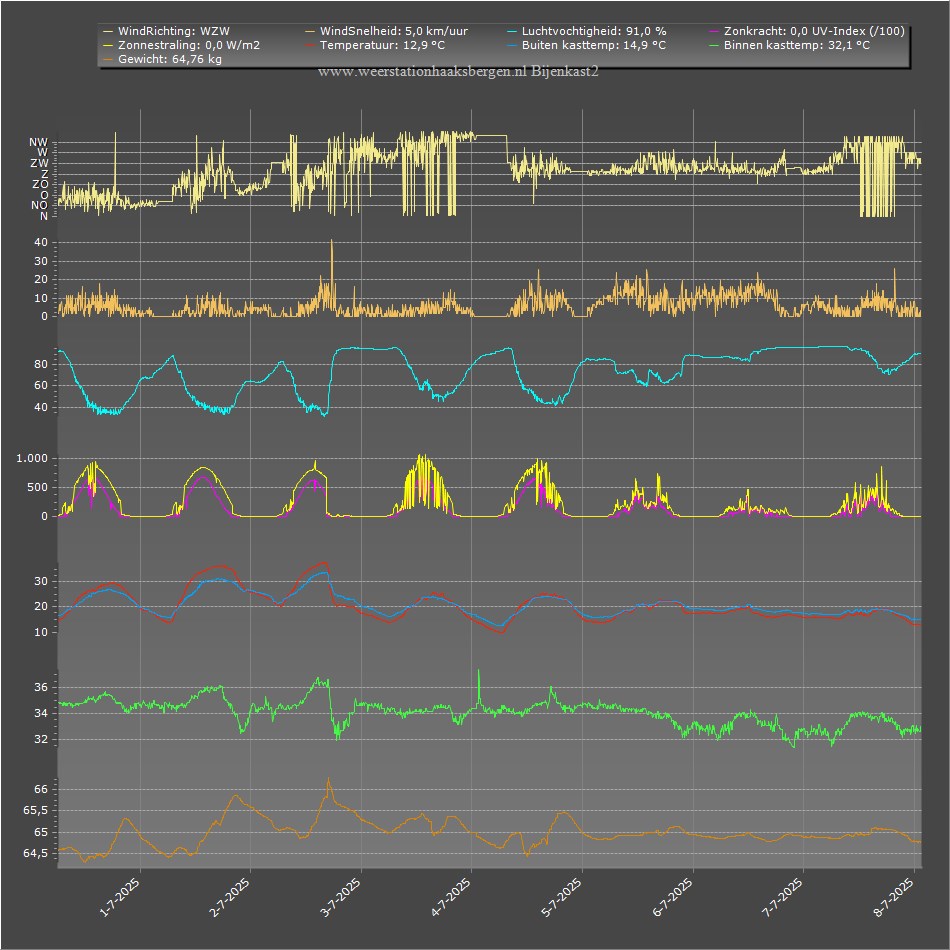This screenshot has height=950, width=950.
Task: Click the Zonnestraling: 0,0 W/m2 legend text
Action: pyautogui.click(x=189, y=45)
